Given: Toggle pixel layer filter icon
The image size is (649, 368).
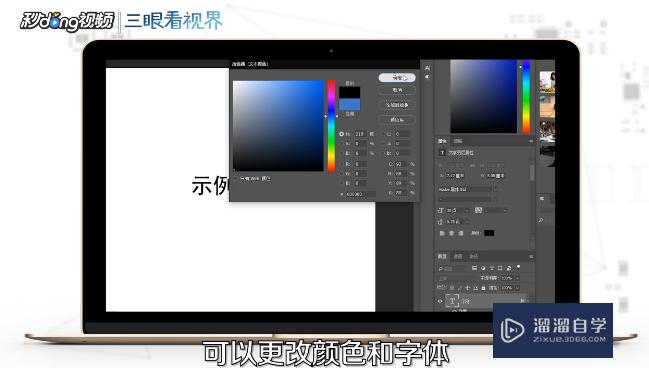Looking at the screenshot, I should (x=475, y=268).
